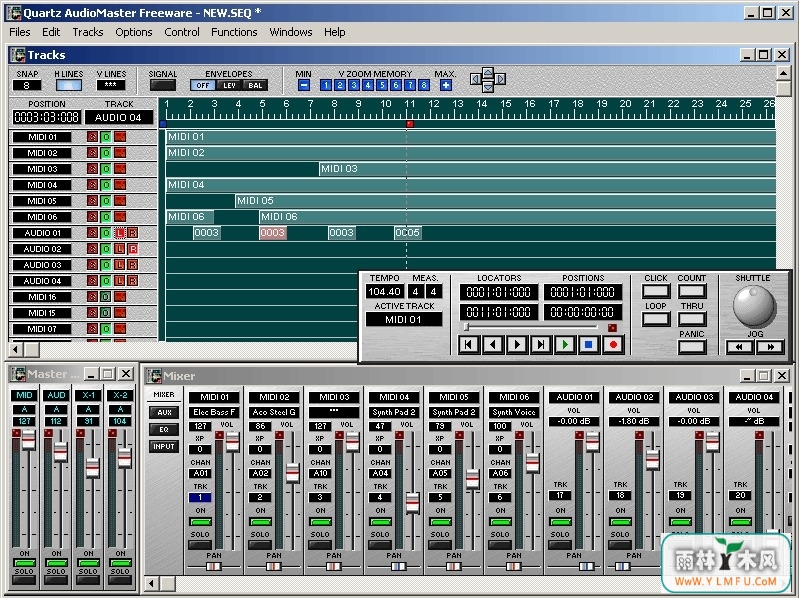799x598 pixels.
Task: Click the MIDI 04 volume fader in Mixer
Action: tap(412, 502)
